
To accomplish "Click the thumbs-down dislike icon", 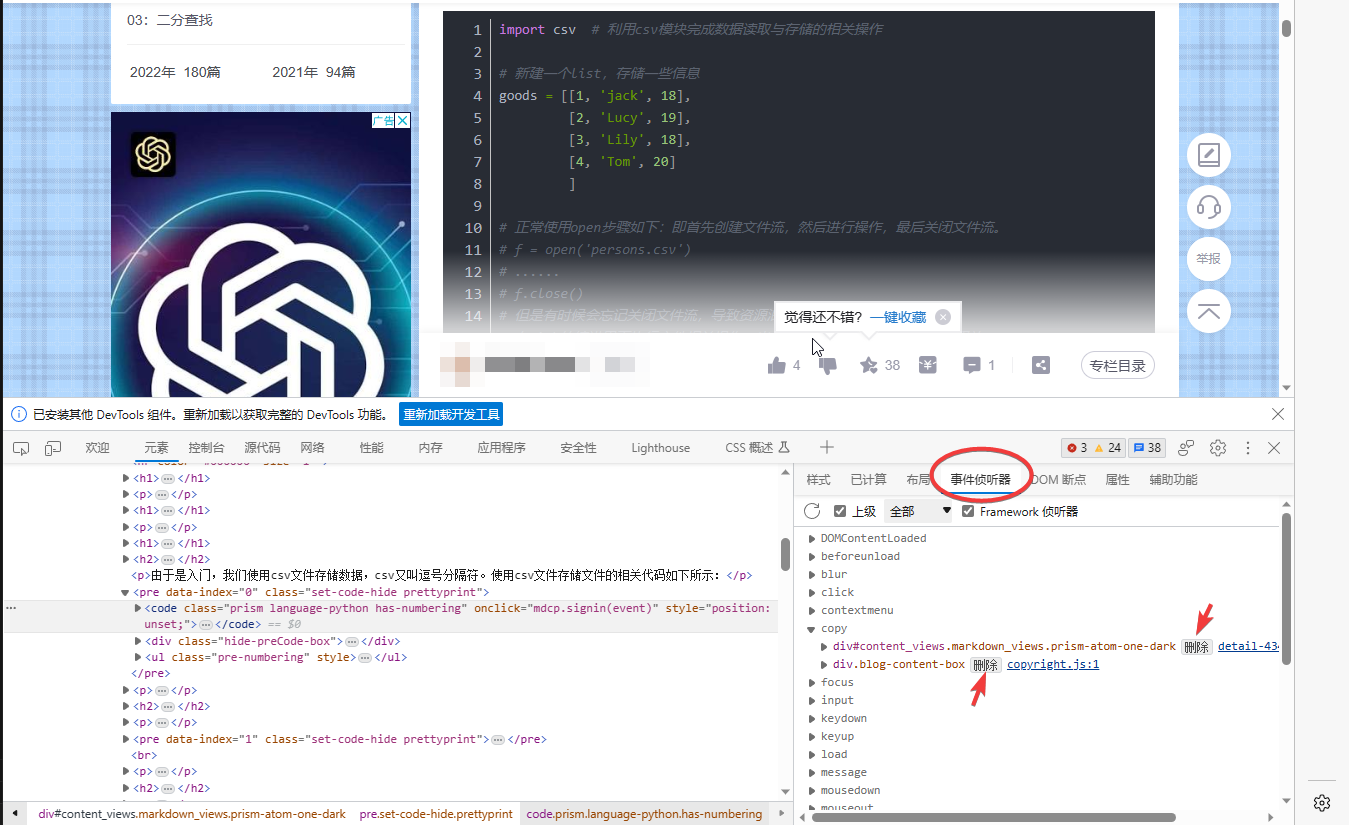I will (828, 365).
